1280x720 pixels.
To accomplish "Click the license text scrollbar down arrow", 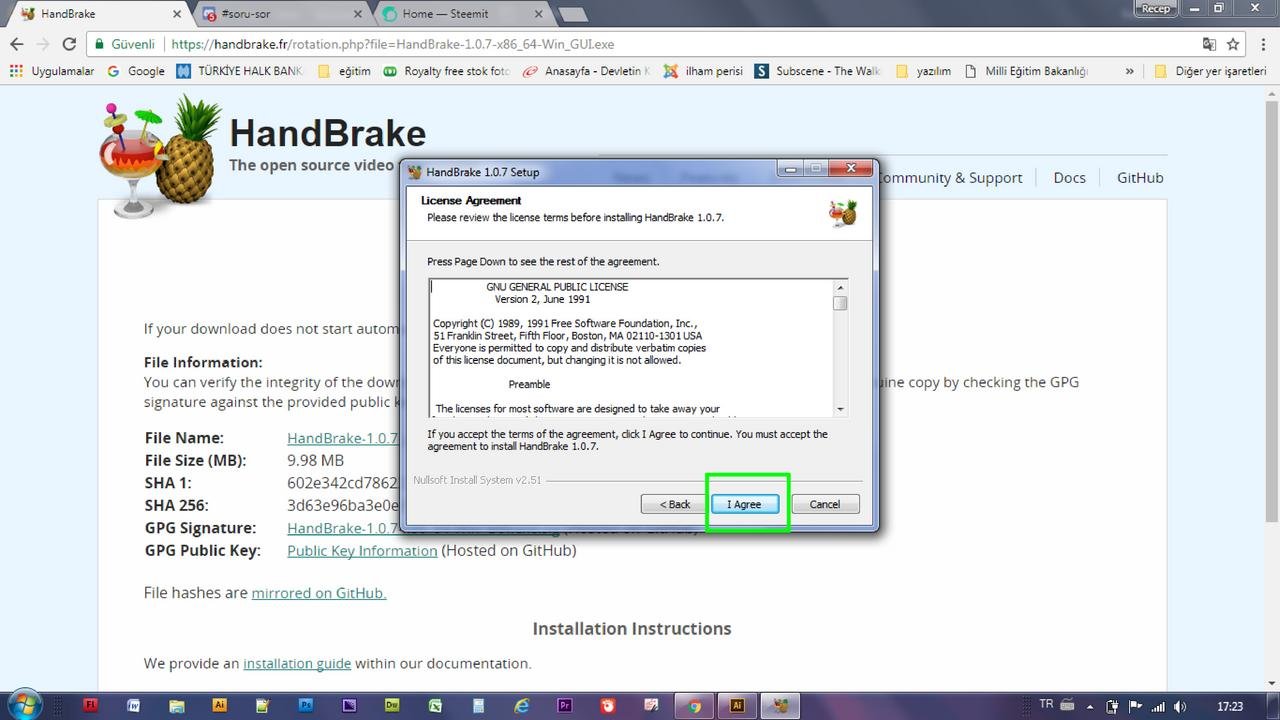I will click(x=840, y=408).
